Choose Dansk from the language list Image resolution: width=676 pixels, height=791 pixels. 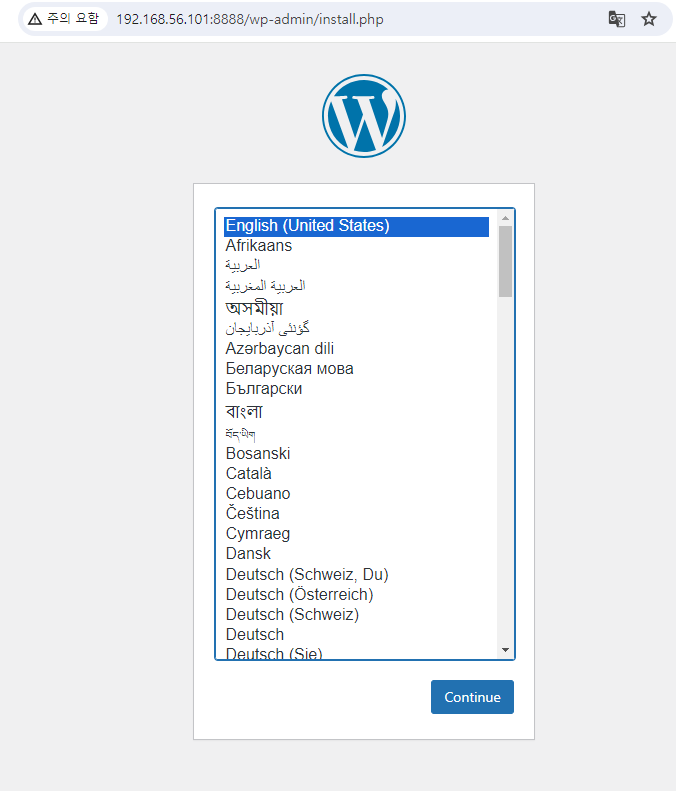[356, 554]
